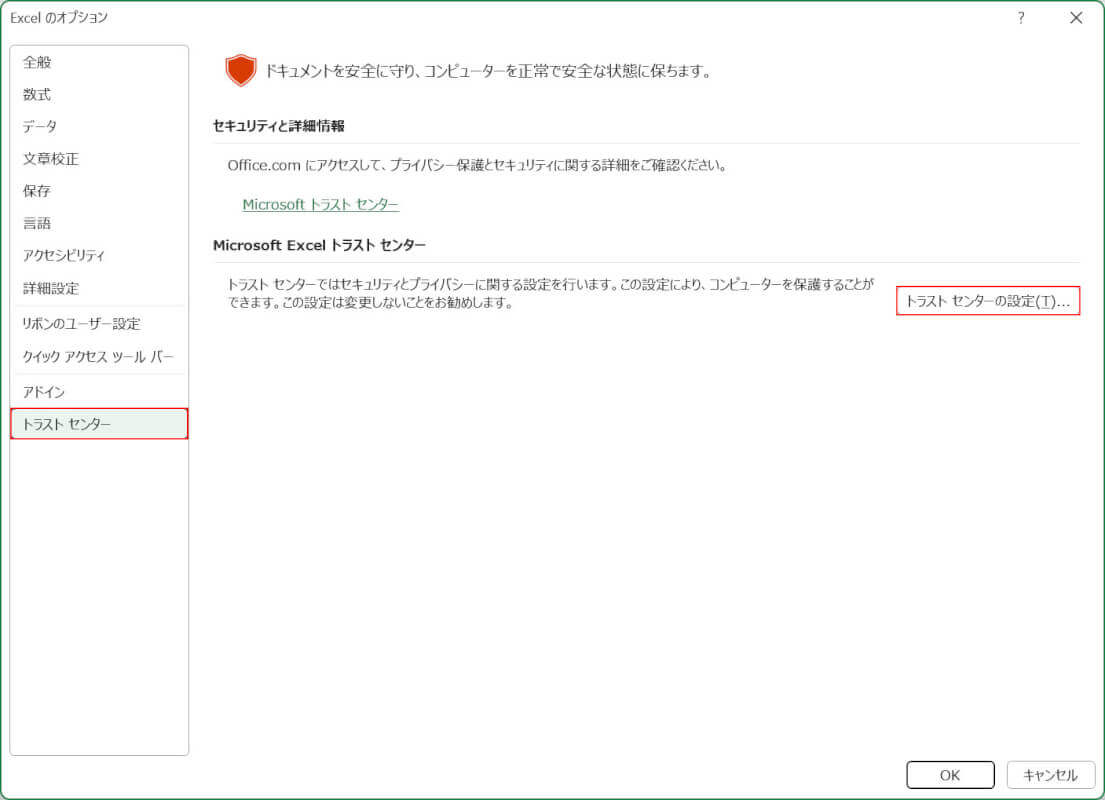Confirm with the OK button

(x=950, y=775)
